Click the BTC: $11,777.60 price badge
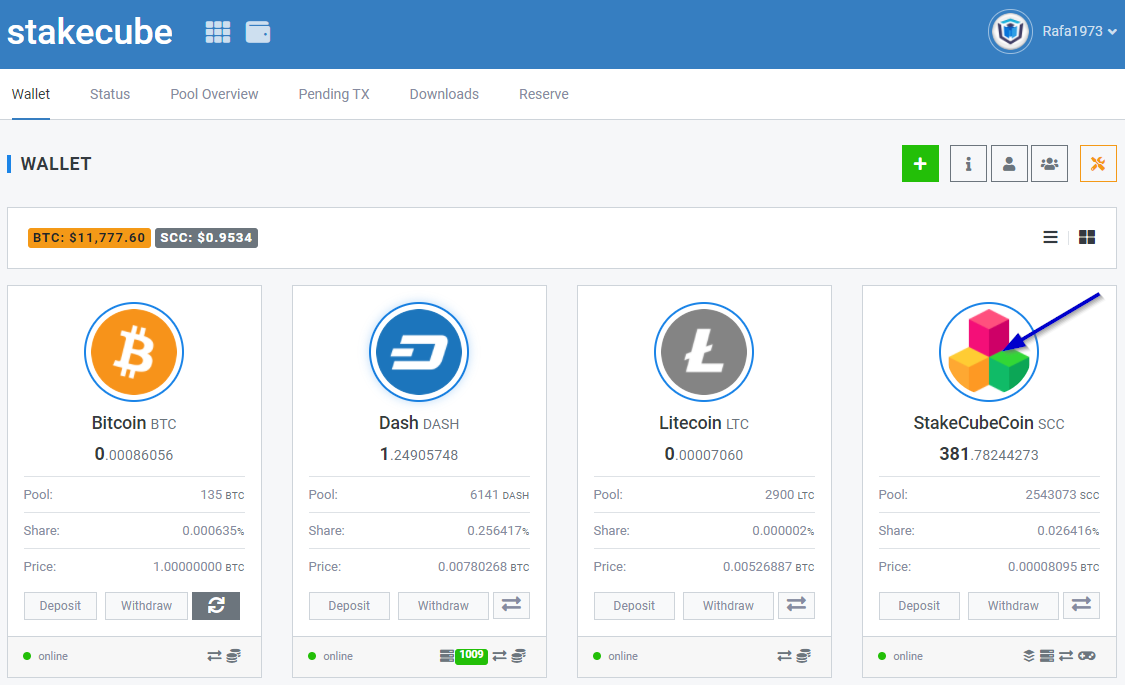Image resolution: width=1125 pixels, height=685 pixels. [x=89, y=237]
